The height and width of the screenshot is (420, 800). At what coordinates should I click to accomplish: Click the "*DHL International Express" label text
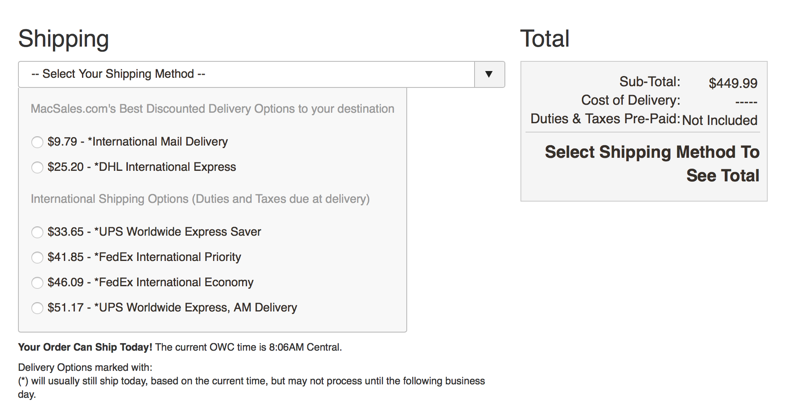point(165,167)
